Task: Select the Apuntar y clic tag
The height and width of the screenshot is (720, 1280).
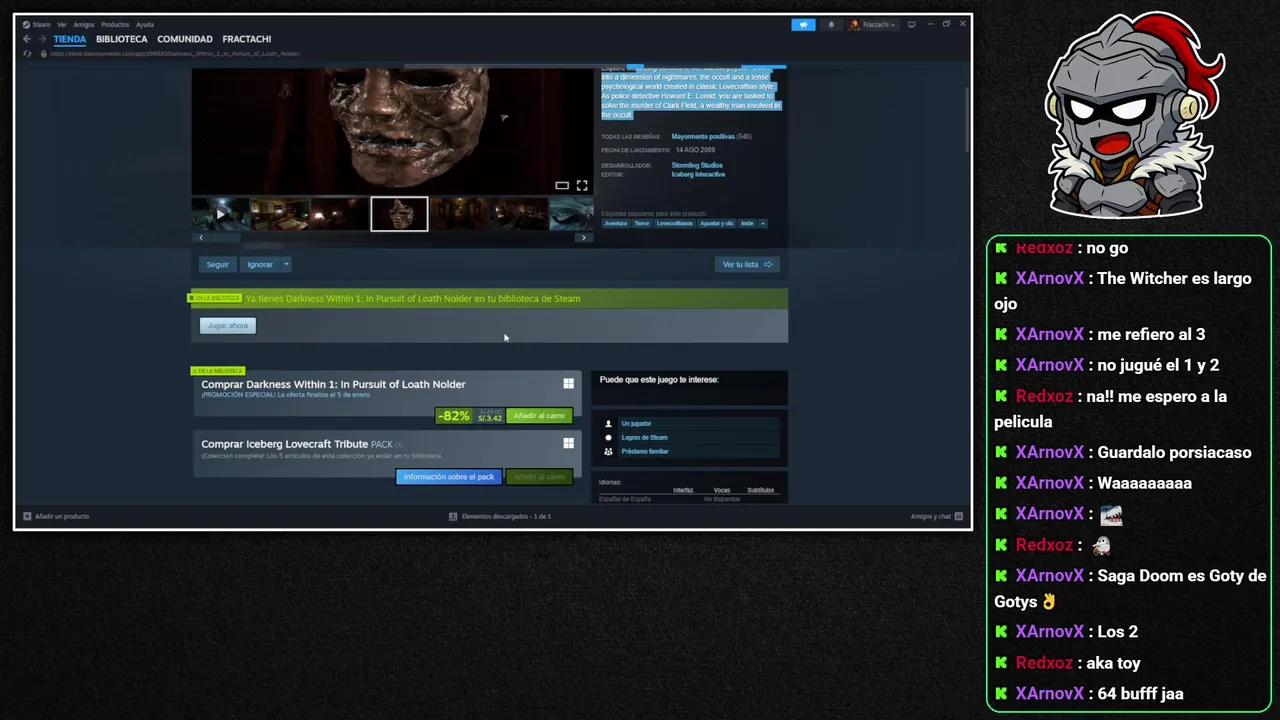Action: pyautogui.click(x=717, y=223)
